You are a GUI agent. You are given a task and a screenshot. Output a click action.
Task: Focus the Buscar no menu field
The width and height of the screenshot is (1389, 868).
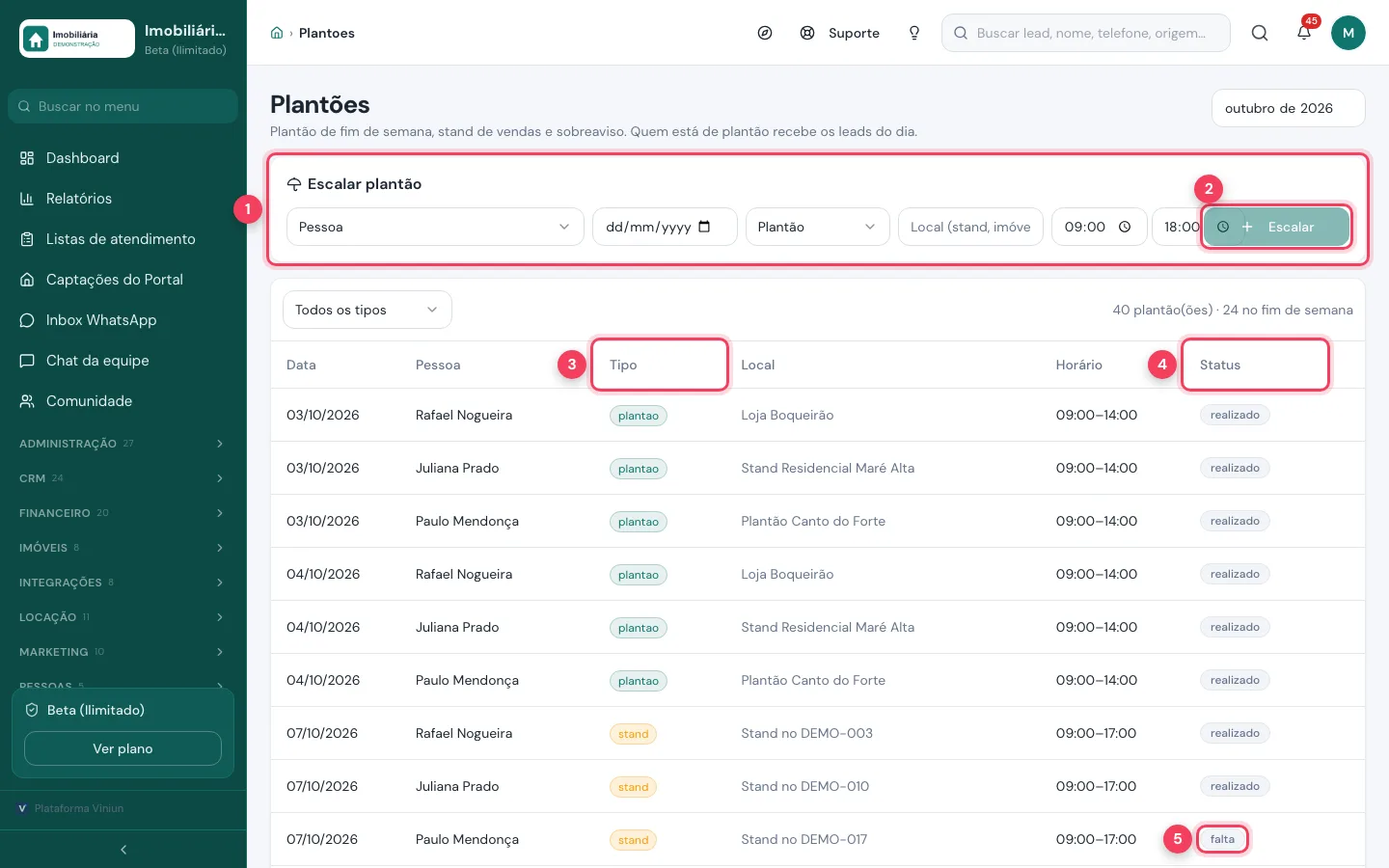point(123,106)
